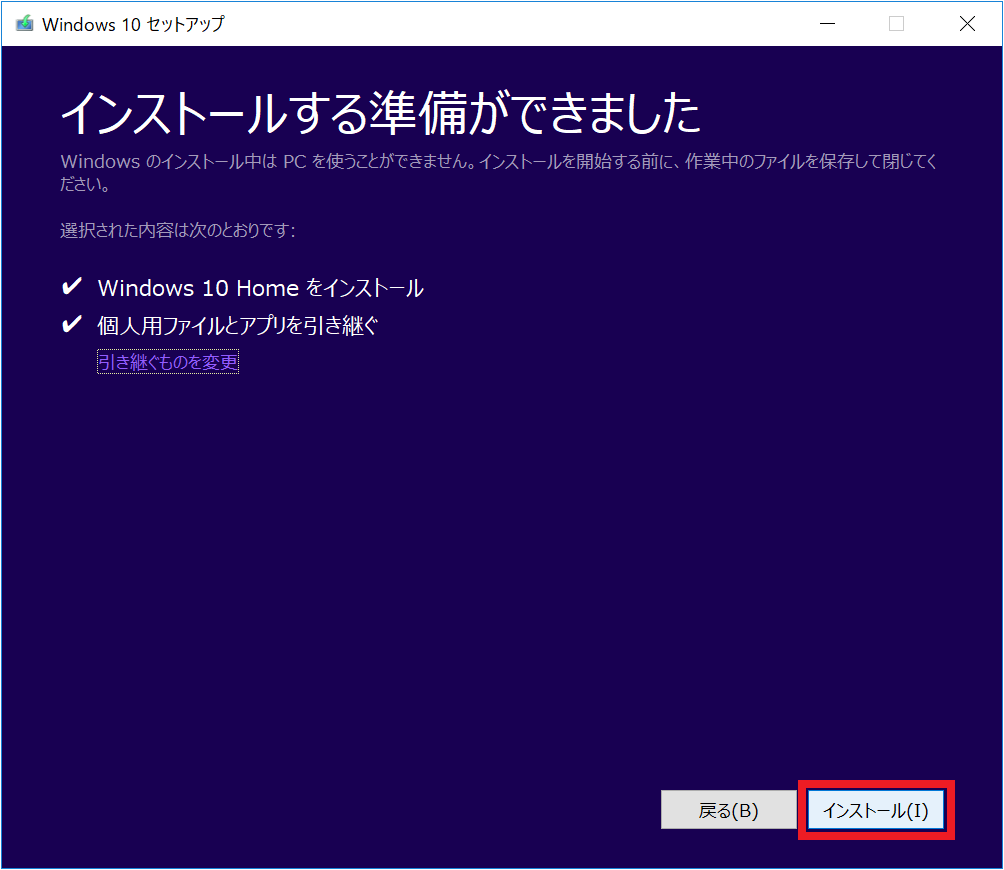1004x870 pixels.
Task: Close the Windows 10 セットアップ window
Action: [x=967, y=24]
